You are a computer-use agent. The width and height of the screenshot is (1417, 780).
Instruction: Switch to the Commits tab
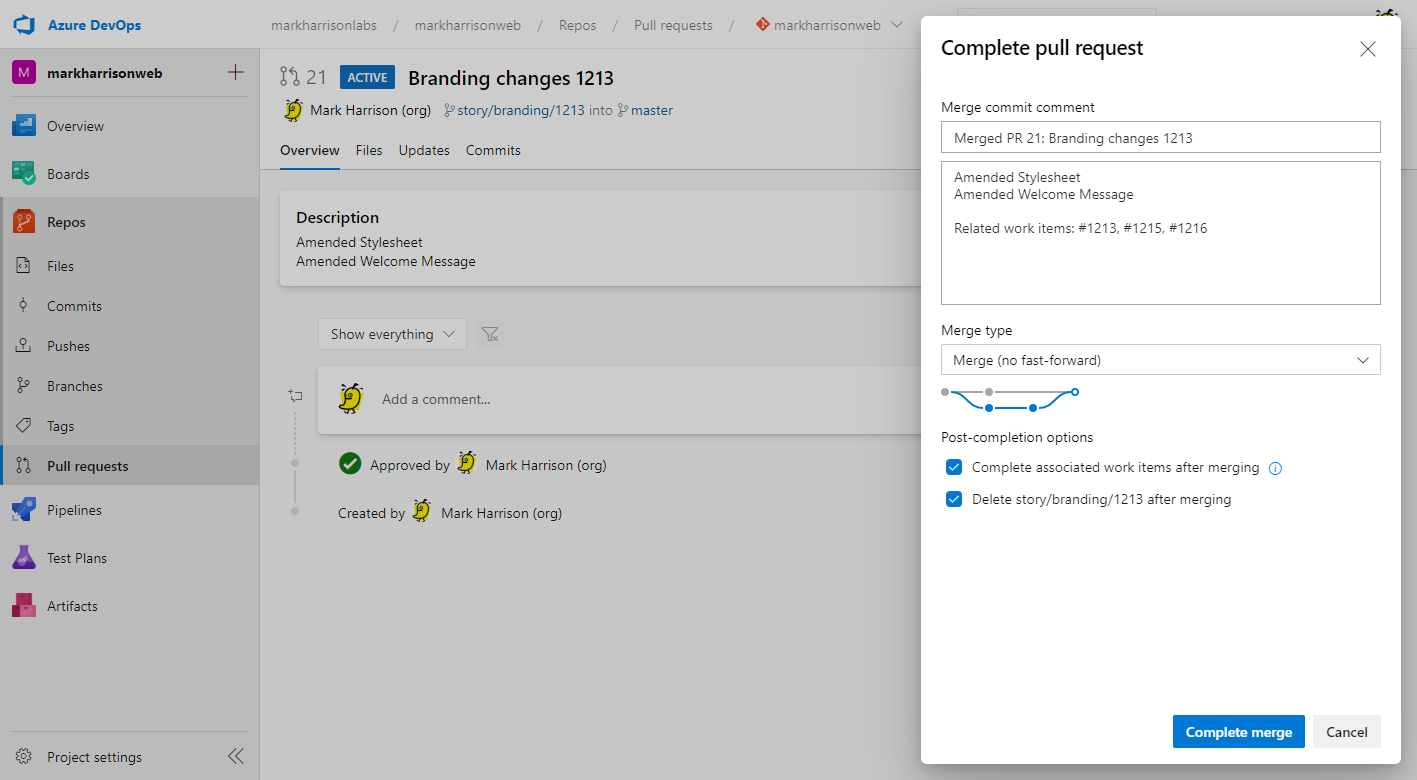(493, 150)
